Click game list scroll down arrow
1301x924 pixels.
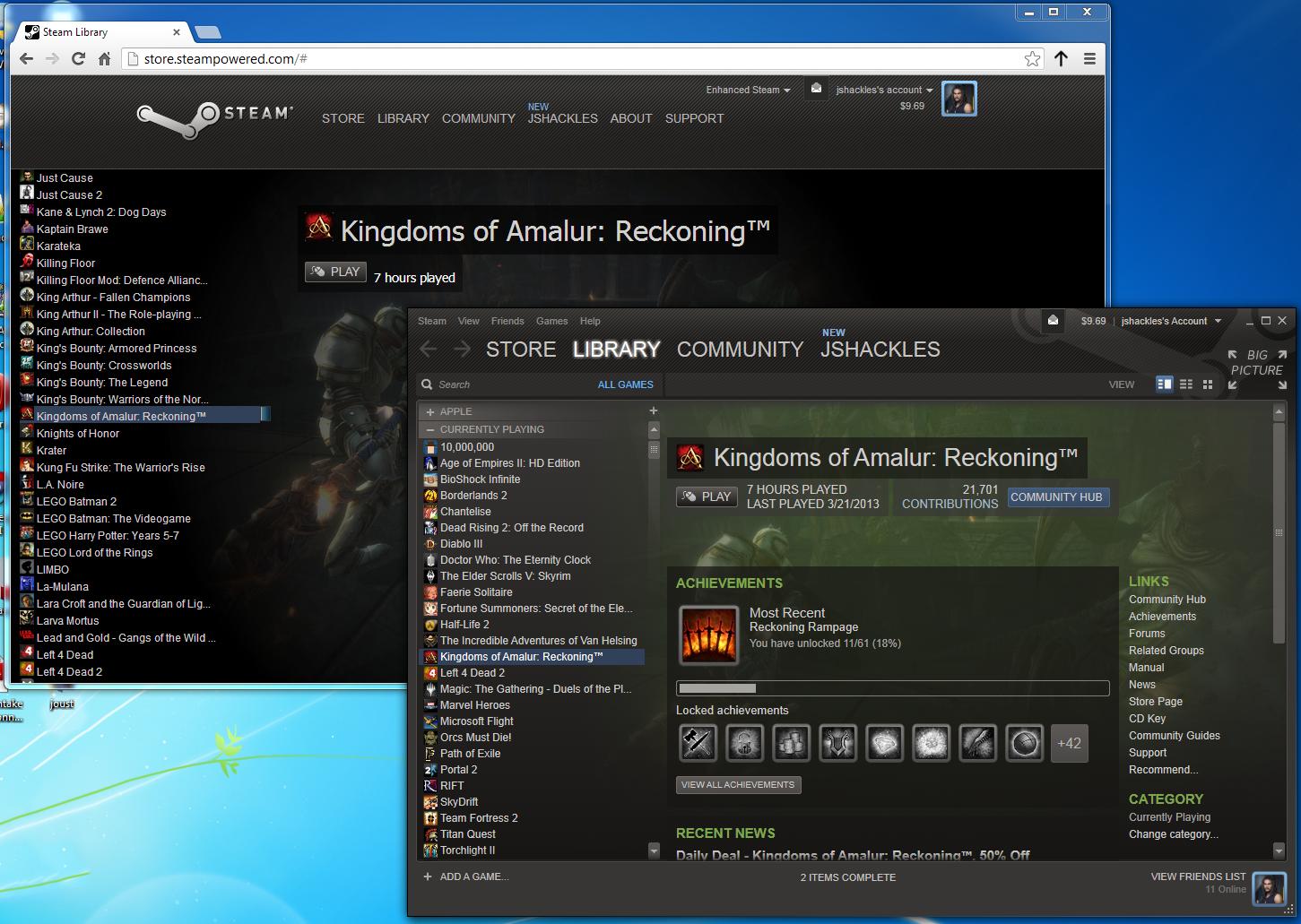click(654, 850)
